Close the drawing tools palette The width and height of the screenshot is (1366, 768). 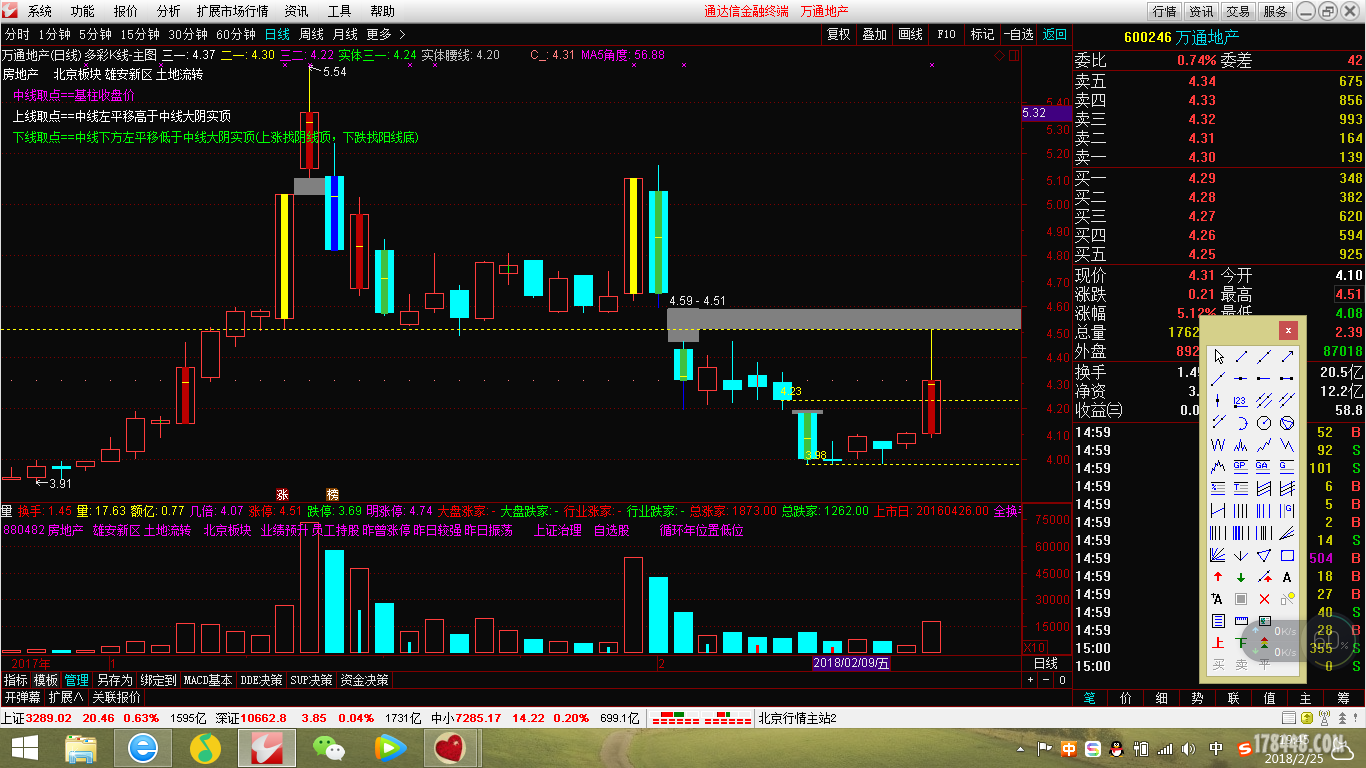[x=1288, y=330]
